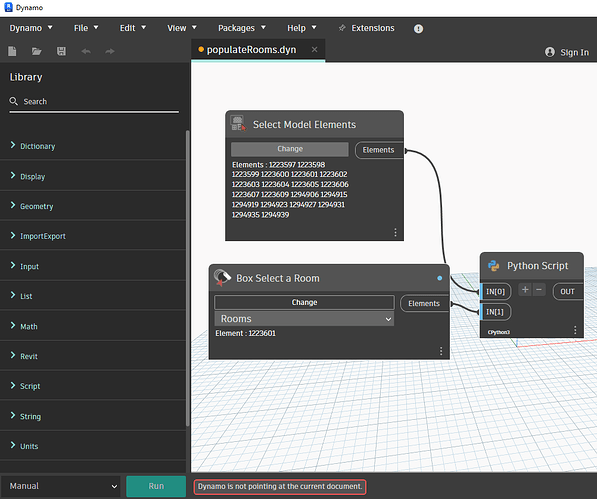Click the Redo arrow icon
Viewport: 597px width, 499px height.
tap(110, 51)
